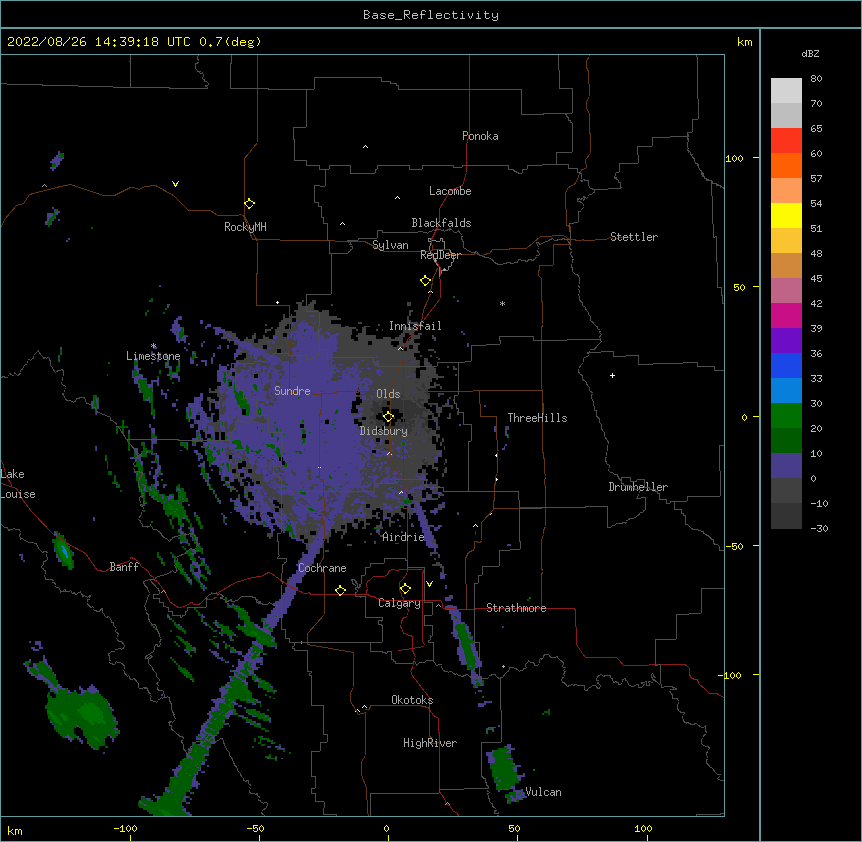
Task: Select the -100 tick on bottom horizontal axis
Action: tap(126, 828)
